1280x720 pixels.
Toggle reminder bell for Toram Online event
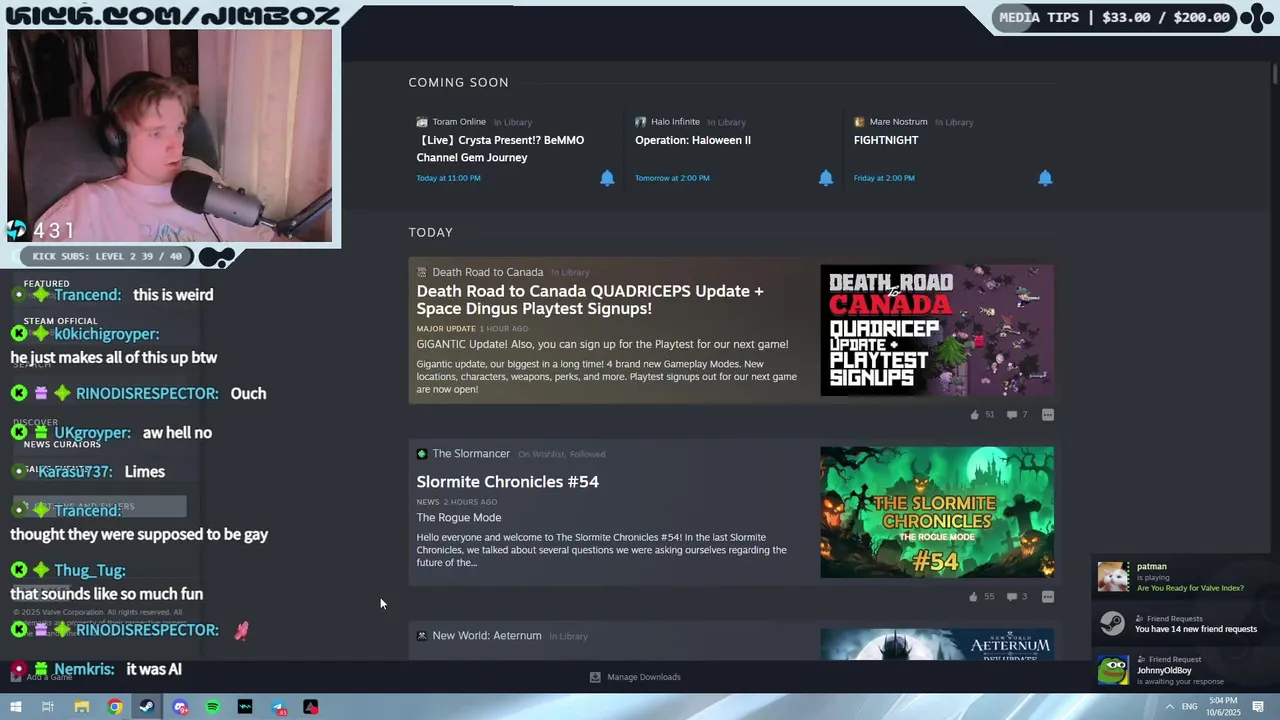tap(607, 178)
